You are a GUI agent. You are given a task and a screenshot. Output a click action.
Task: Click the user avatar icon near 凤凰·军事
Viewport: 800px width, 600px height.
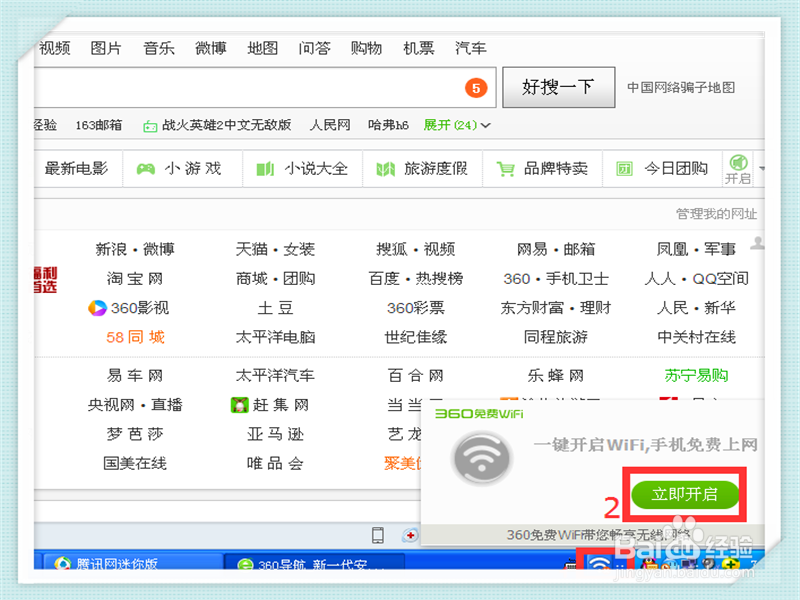(758, 243)
